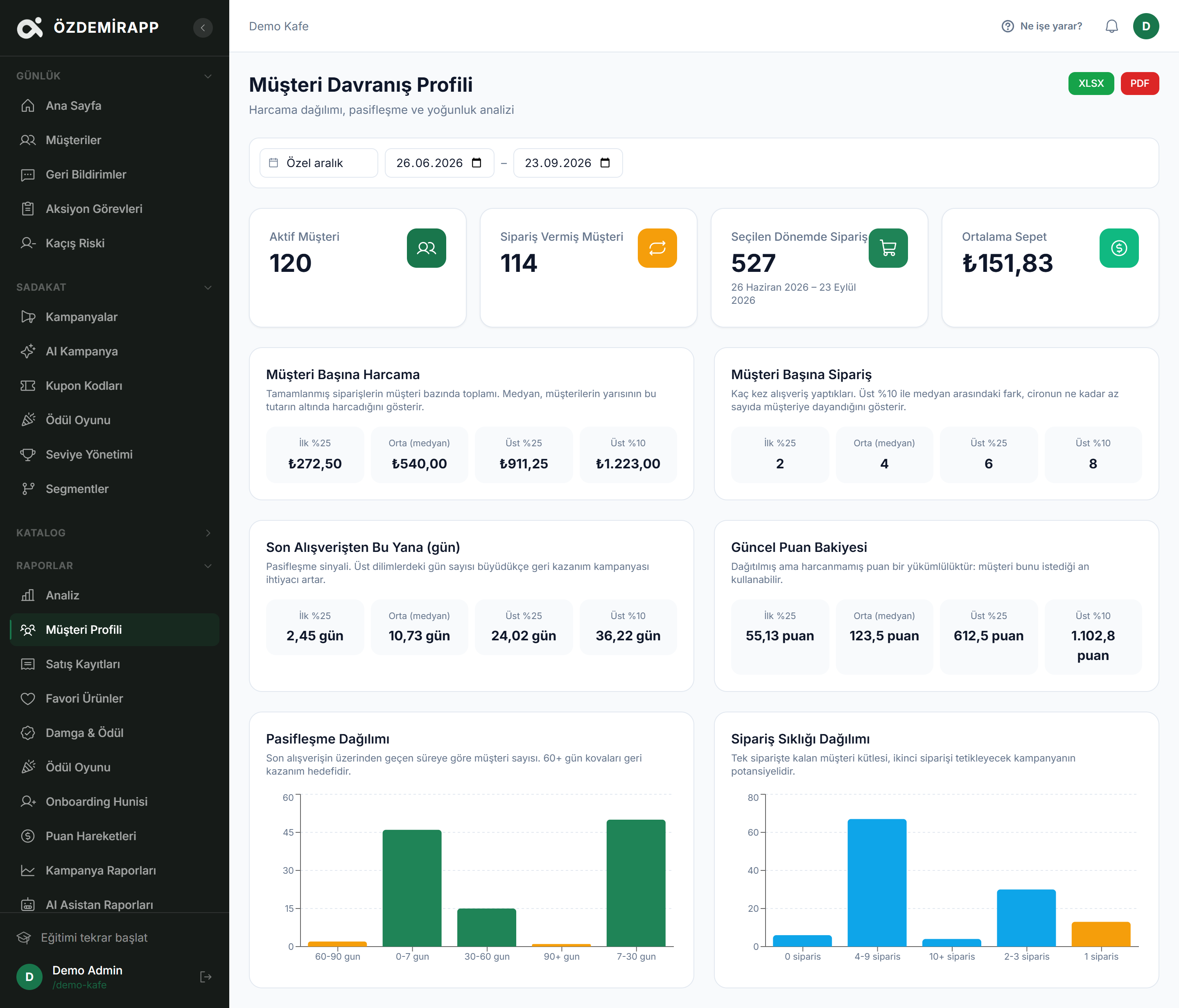Open Satış Kayıtları
Viewport: 1179px width, 1008px height.
(114, 664)
